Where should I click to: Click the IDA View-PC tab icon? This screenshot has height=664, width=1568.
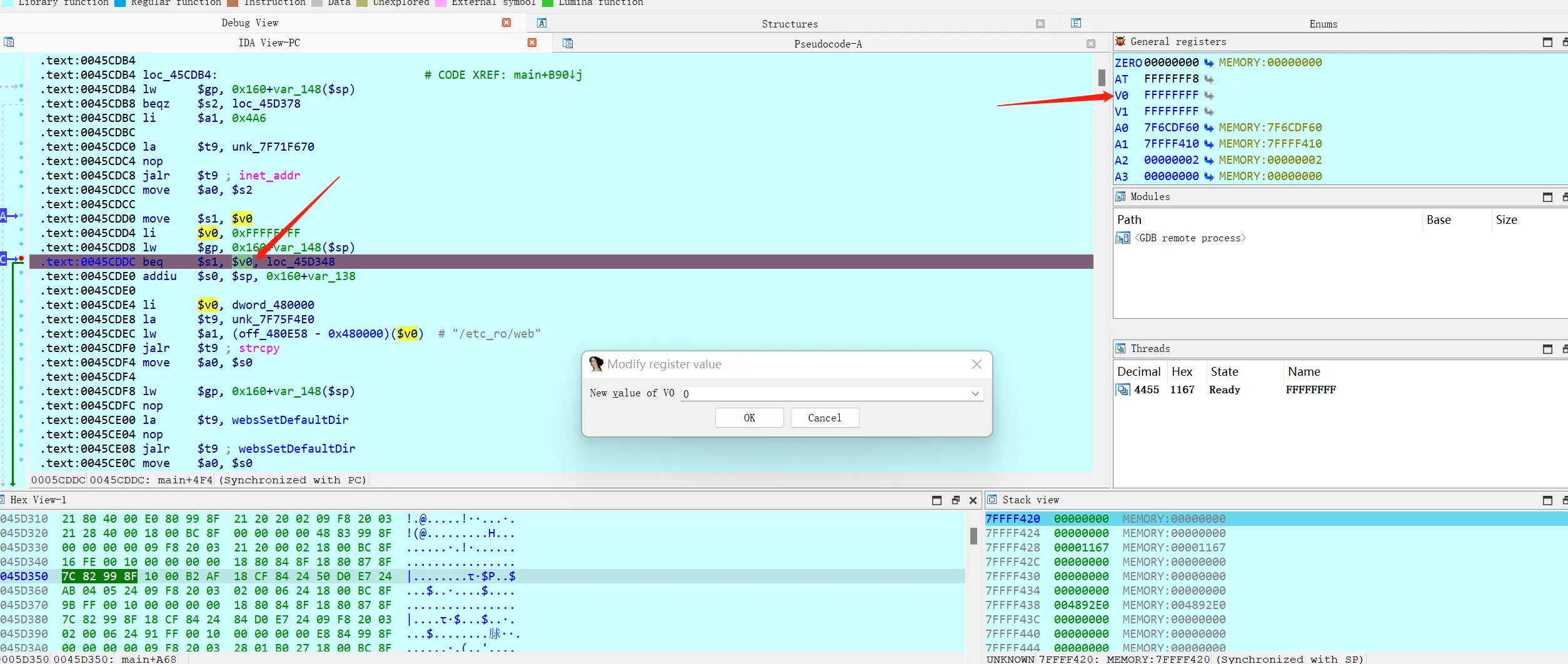(x=9, y=42)
